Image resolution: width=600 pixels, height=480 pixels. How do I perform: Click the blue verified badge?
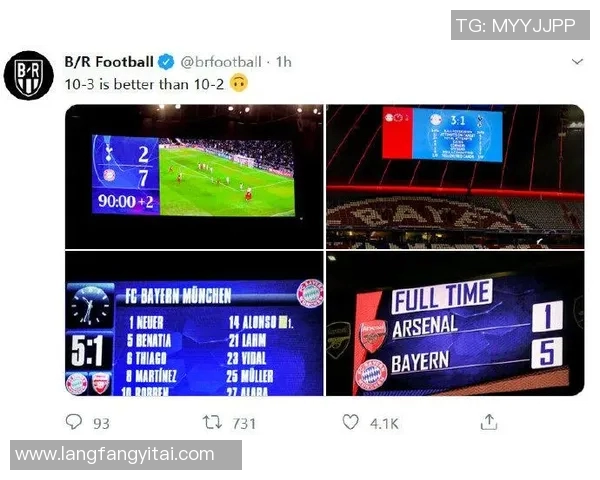(x=166, y=62)
